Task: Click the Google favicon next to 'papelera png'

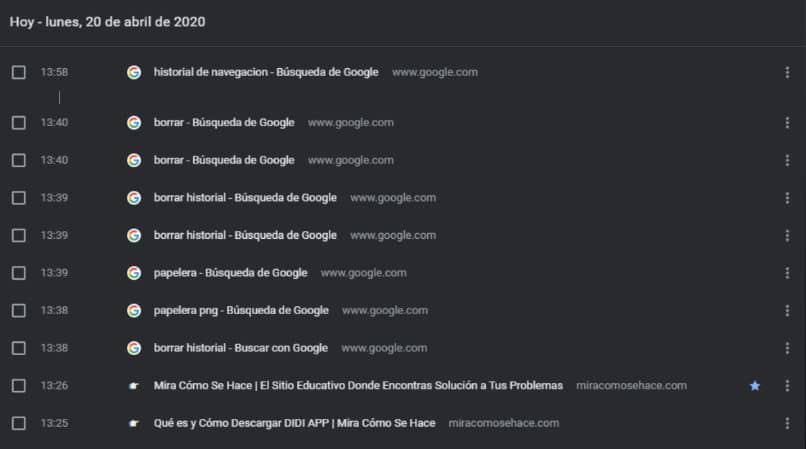Action: pyautogui.click(x=134, y=310)
